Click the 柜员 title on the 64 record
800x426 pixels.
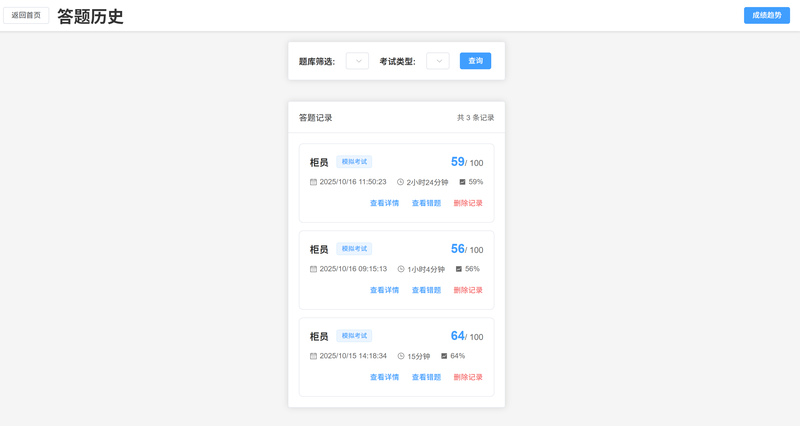319,336
